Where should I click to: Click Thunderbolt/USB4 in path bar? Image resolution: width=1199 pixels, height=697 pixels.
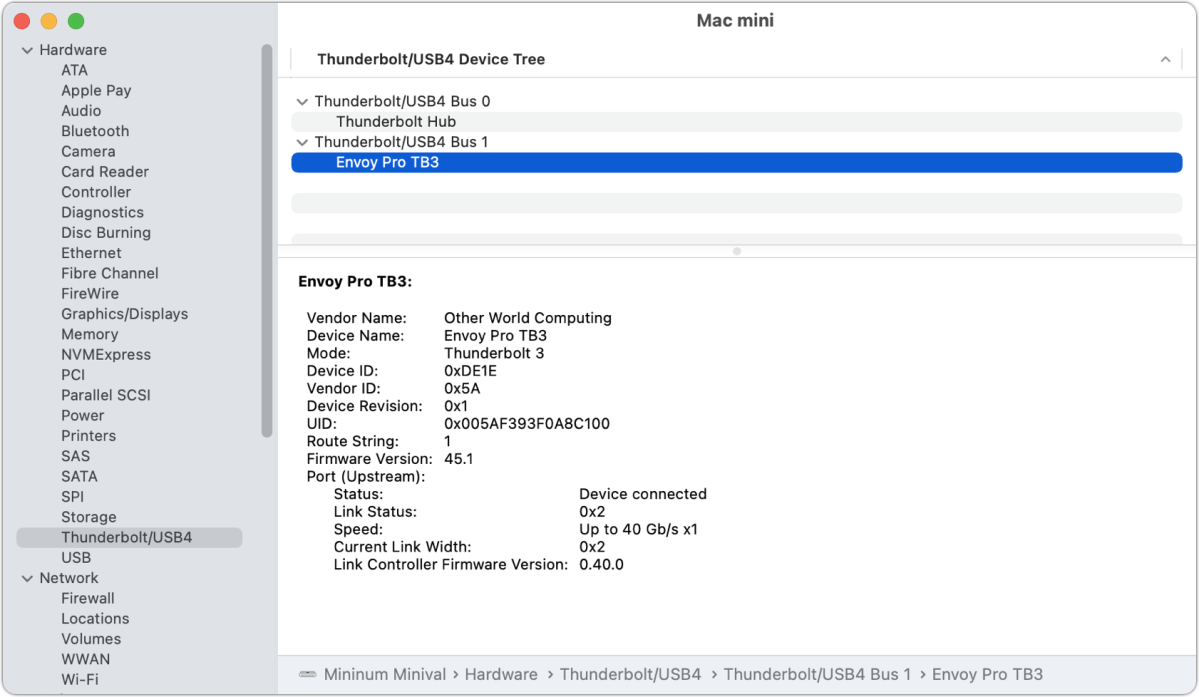630,674
